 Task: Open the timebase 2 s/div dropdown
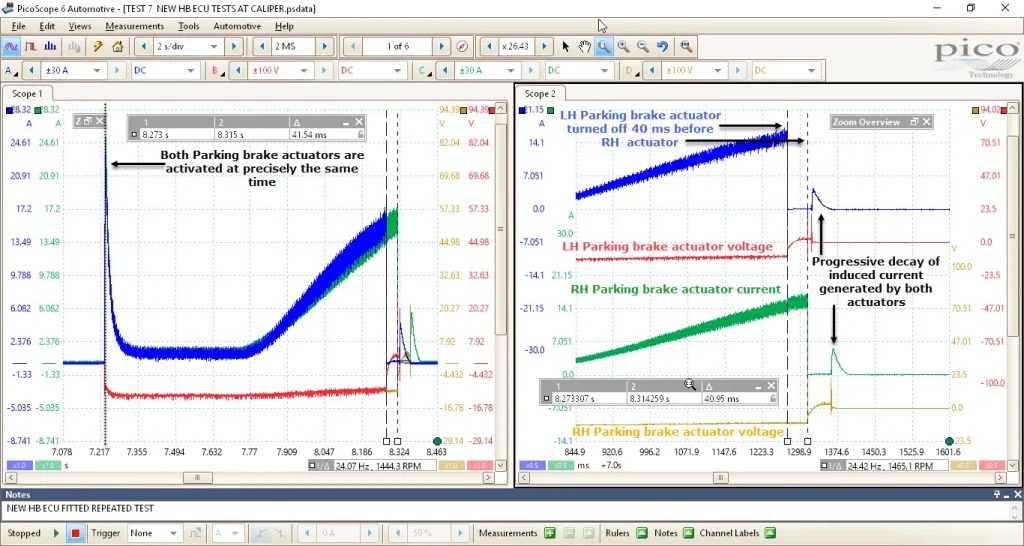[x=214, y=46]
